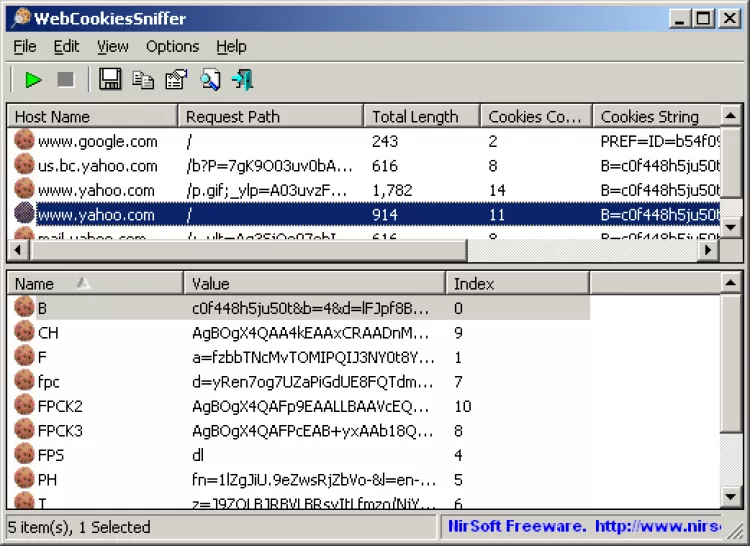Click cookie icon of CH cookie row
The width and height of the screenshot is (750, 546).
[24, 332]
